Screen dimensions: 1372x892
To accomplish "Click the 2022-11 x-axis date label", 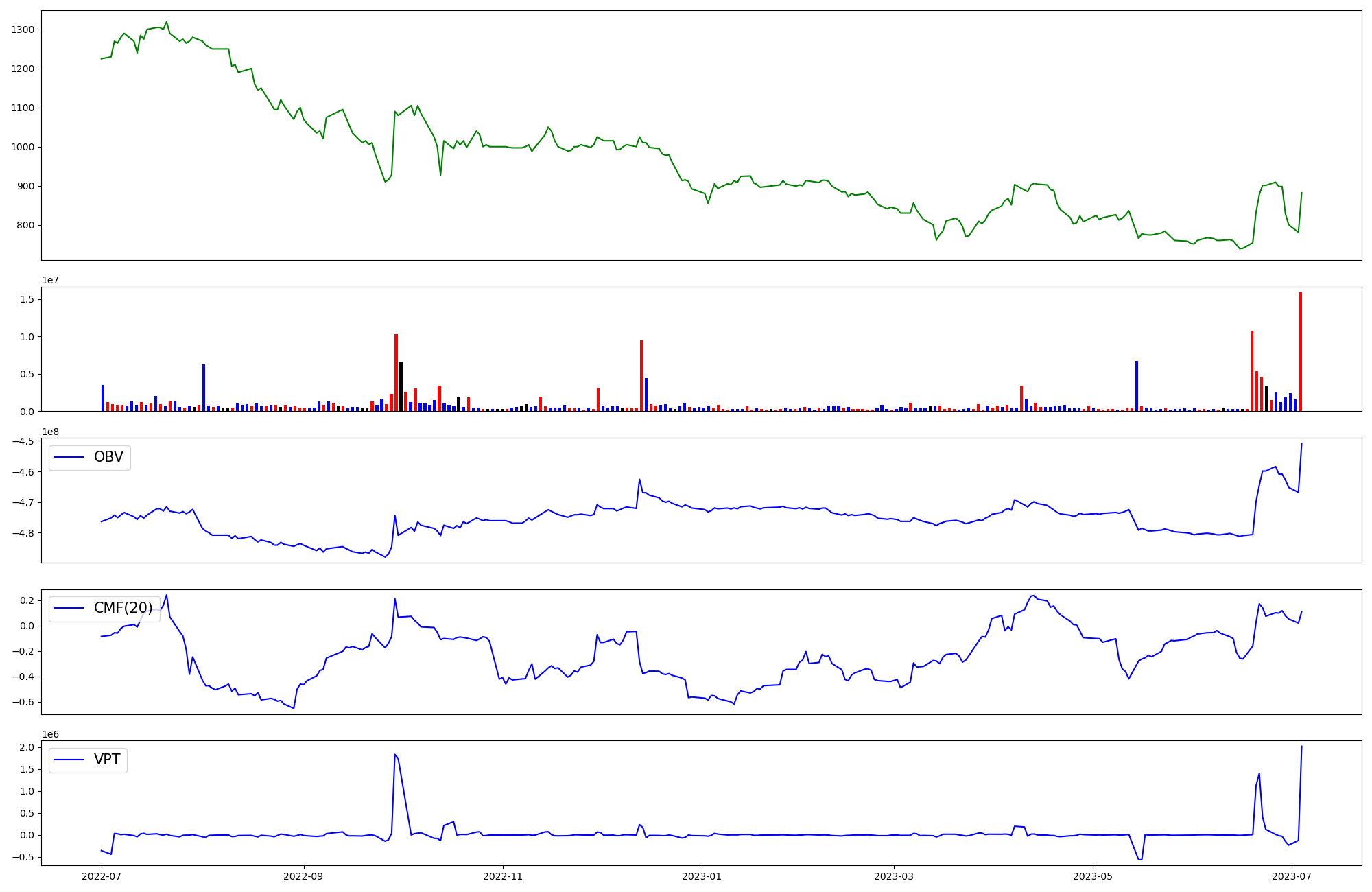I will point(503,876).
